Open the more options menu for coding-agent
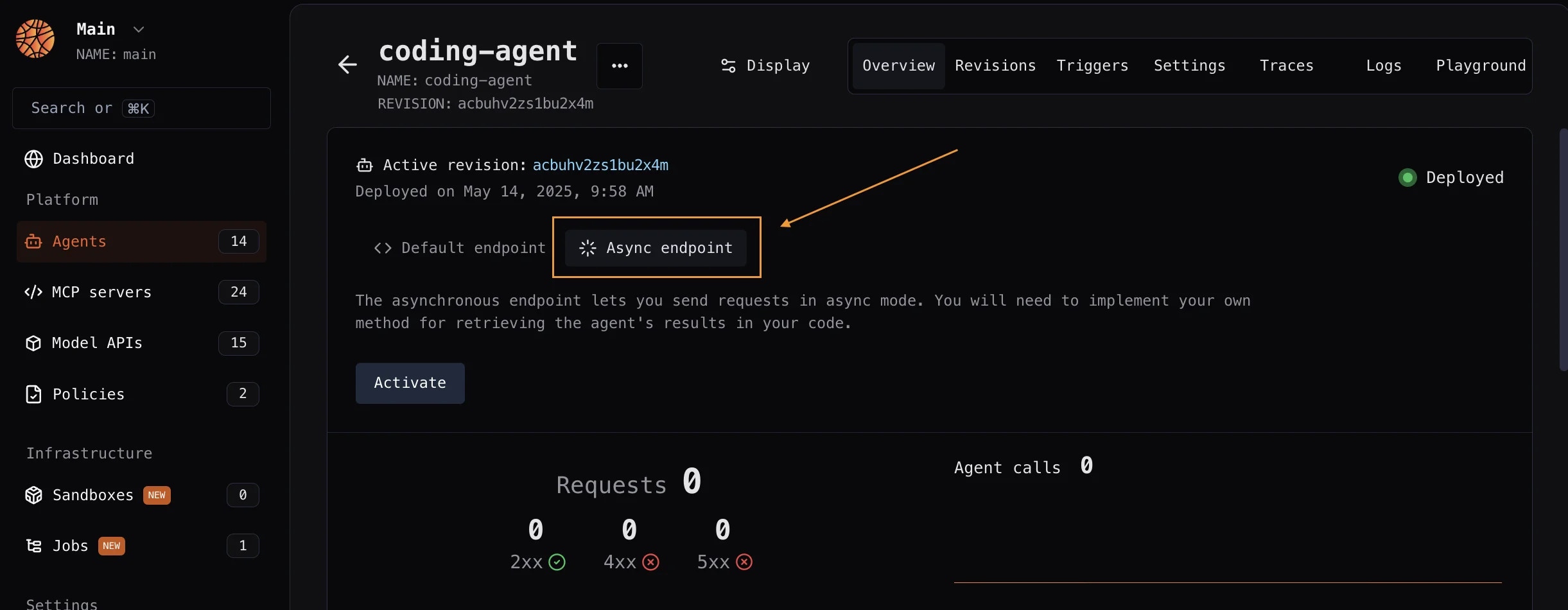1568x610 pixels. (619, 66)
